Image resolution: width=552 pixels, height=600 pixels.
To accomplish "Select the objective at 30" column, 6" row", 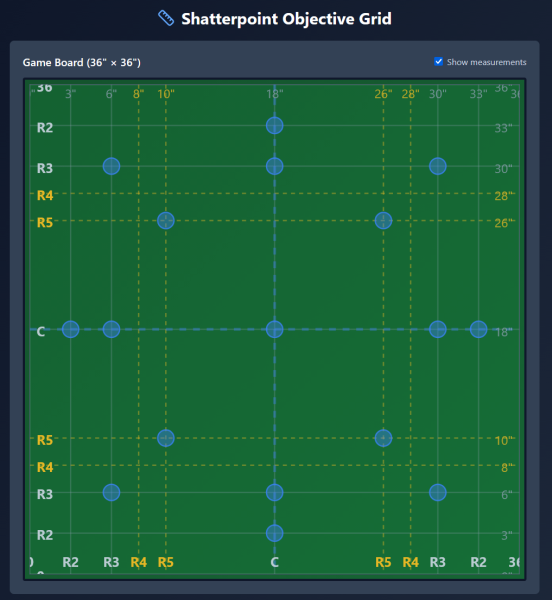I will coord(438,492).
